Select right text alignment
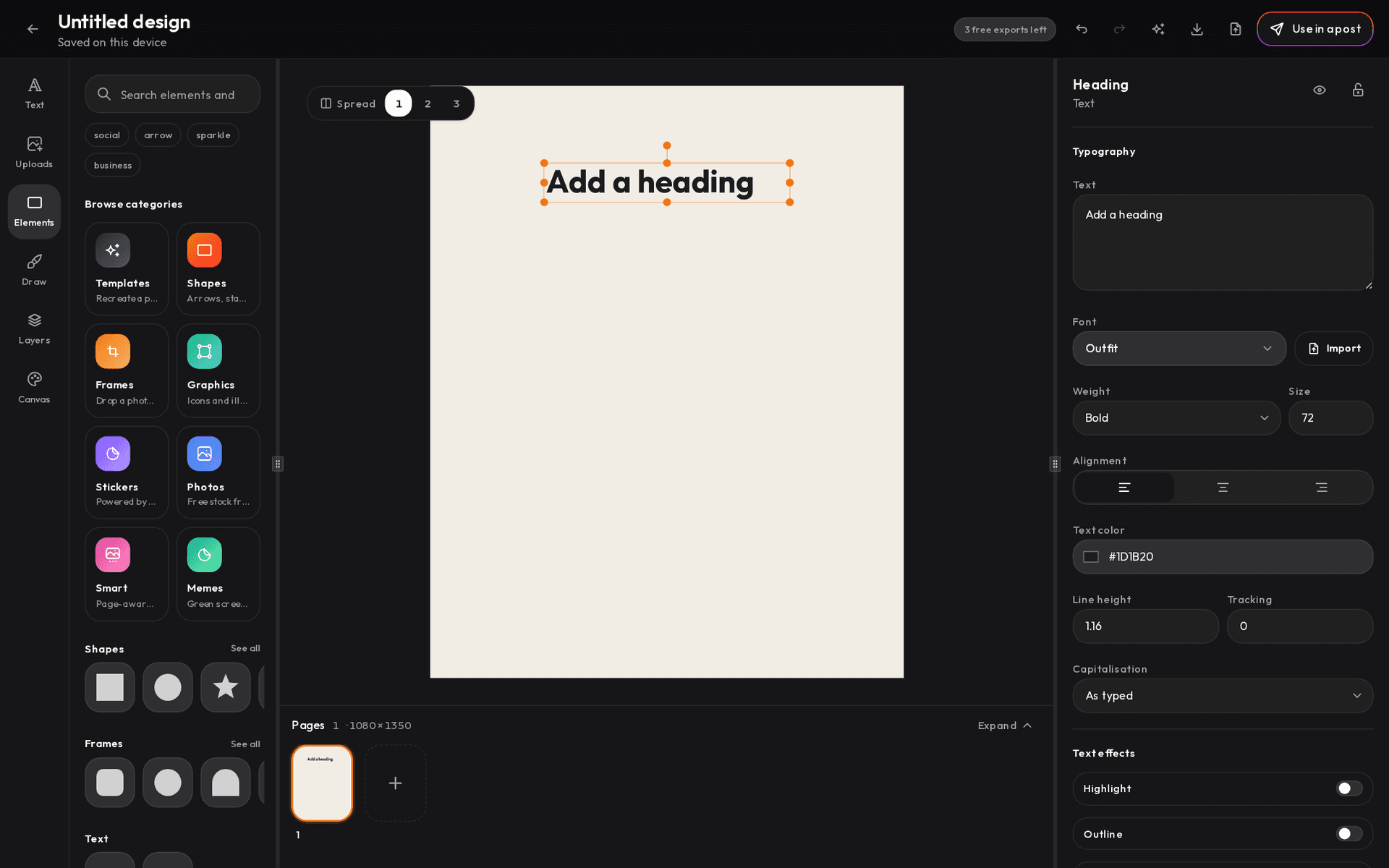The height and width of the screenshot is (868, 1389). pos(1321,488)
